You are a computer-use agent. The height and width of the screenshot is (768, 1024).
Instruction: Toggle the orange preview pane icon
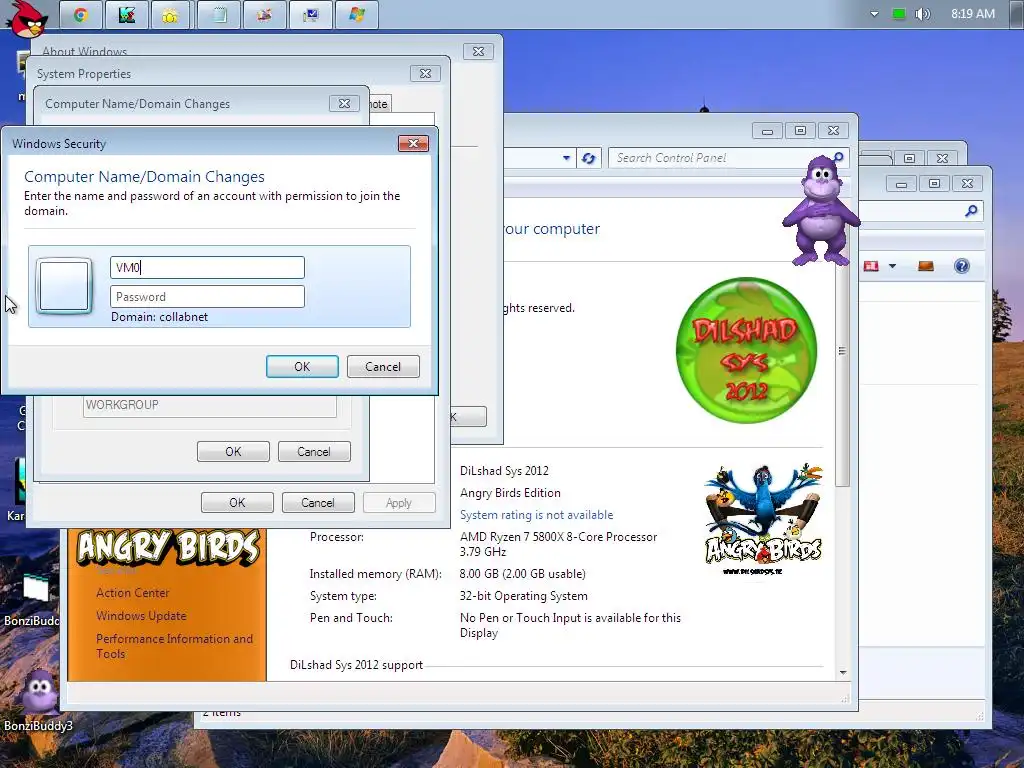(925, 266)
